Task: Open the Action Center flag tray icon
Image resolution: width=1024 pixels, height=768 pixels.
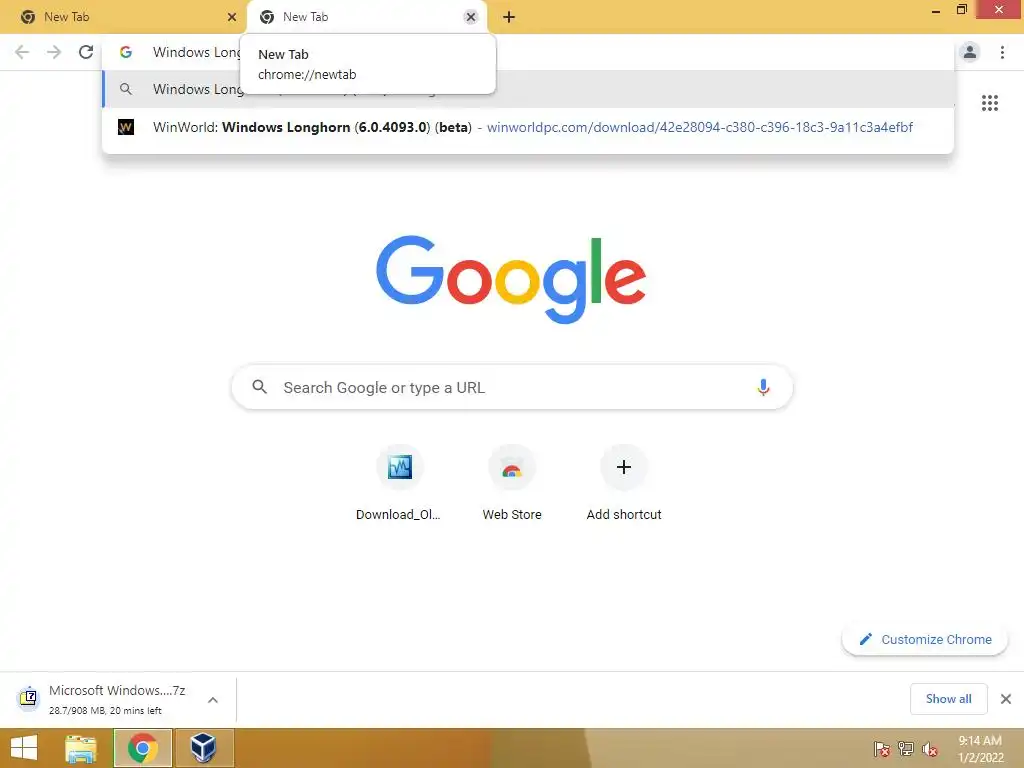Action: (x=882, y=749)
